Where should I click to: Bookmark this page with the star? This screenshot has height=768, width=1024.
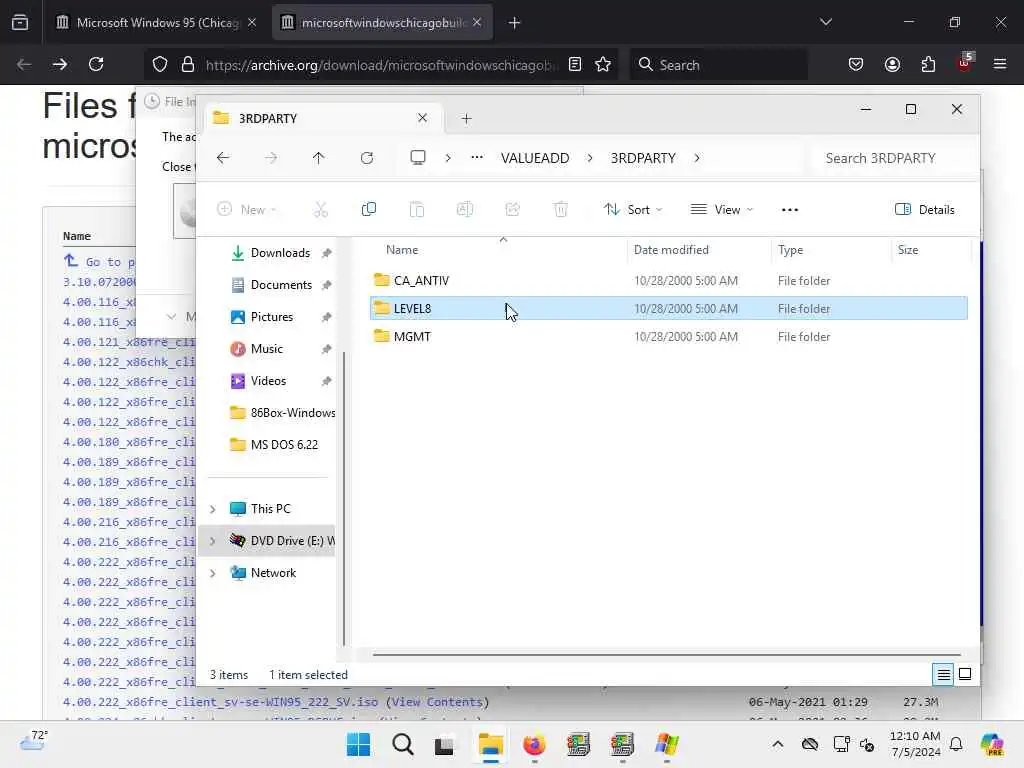(x=603, y=64)
